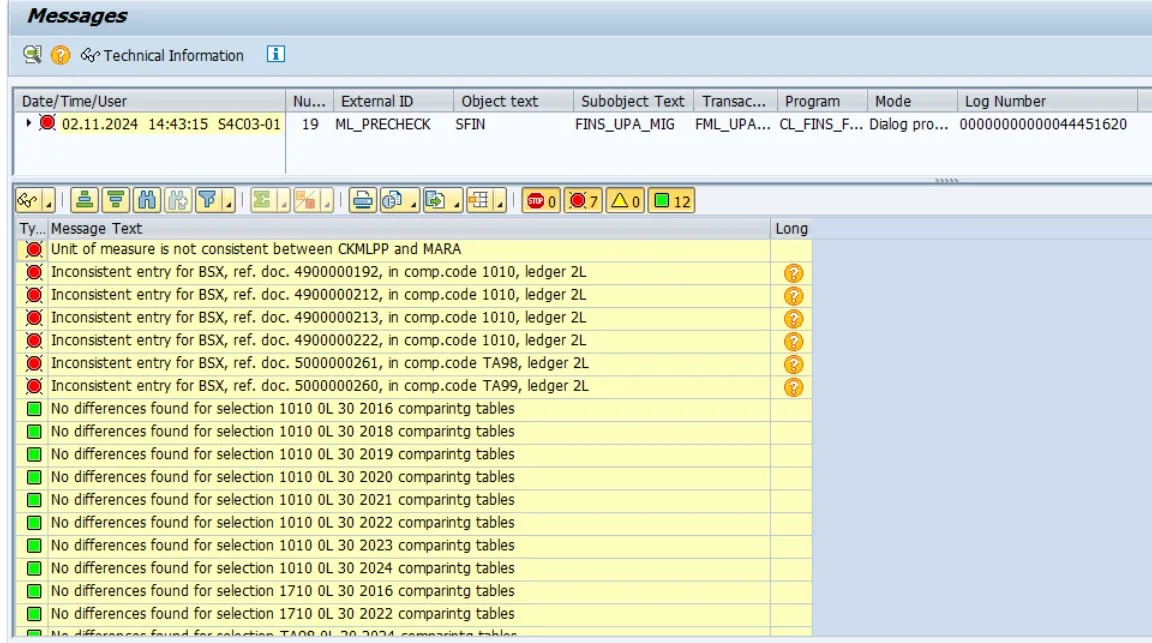
Task: Toggle the success messages filter showing 12
Action: click(x=671, y=201)
